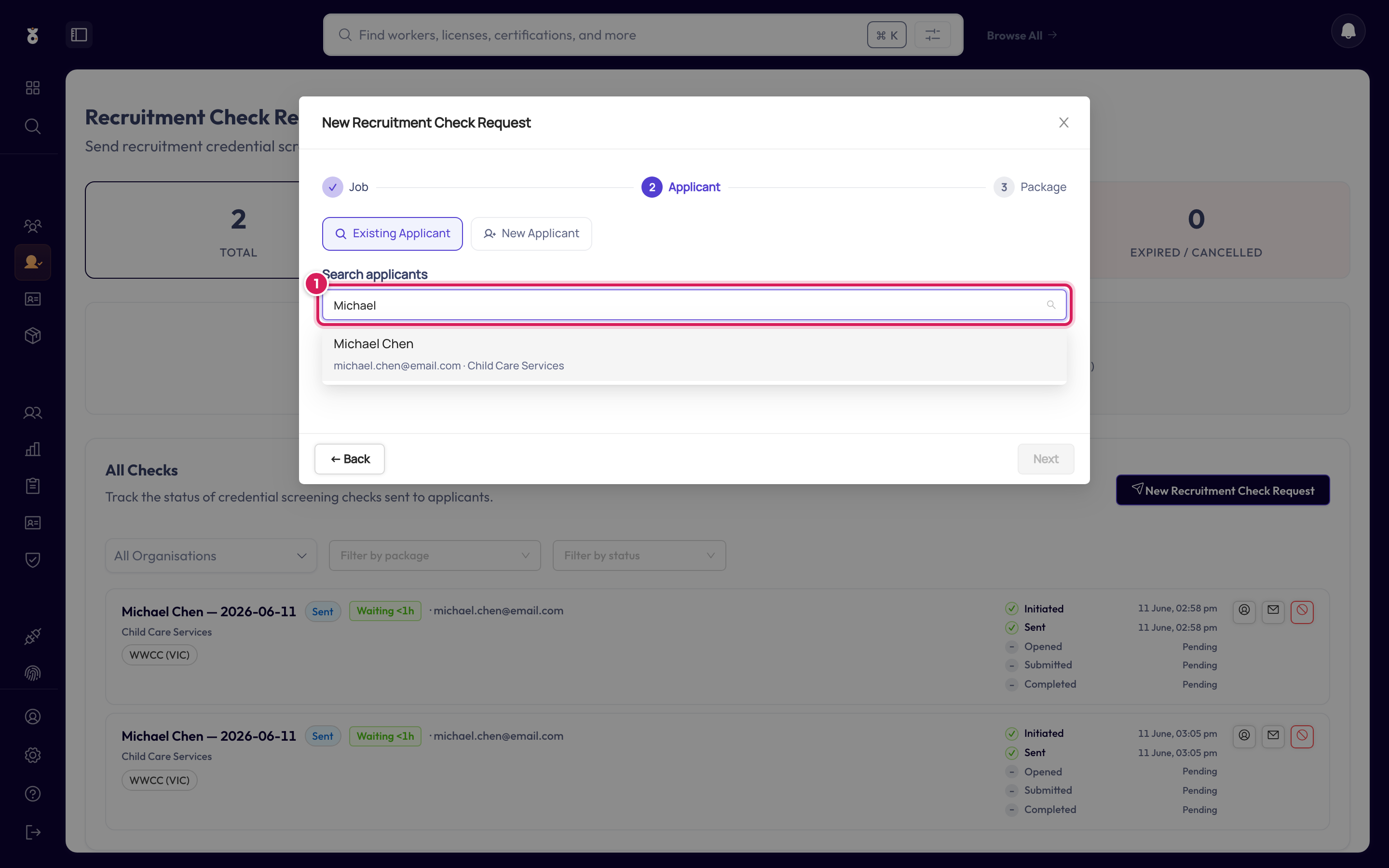Click the Search applicants input field
This screenshot has height=868, width=1389.
[x=694, y=305]
